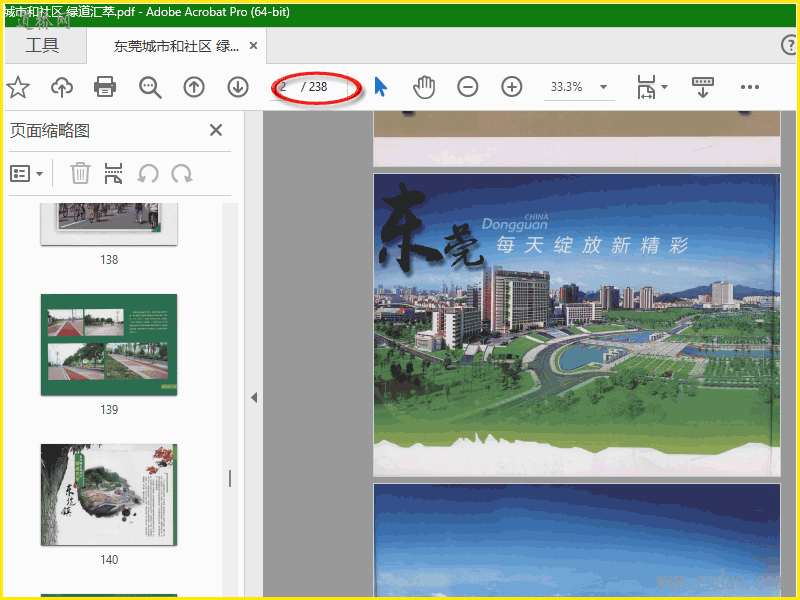Close the 东莞城市和社区 document tab
The height and width of the screenshot is (600, 800).
(x=253, y=46)
